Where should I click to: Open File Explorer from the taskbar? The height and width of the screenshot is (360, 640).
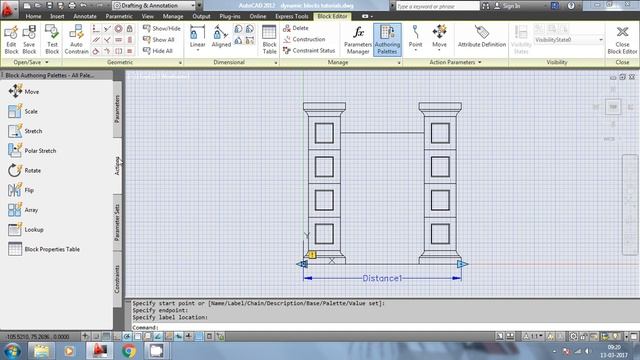41,351
